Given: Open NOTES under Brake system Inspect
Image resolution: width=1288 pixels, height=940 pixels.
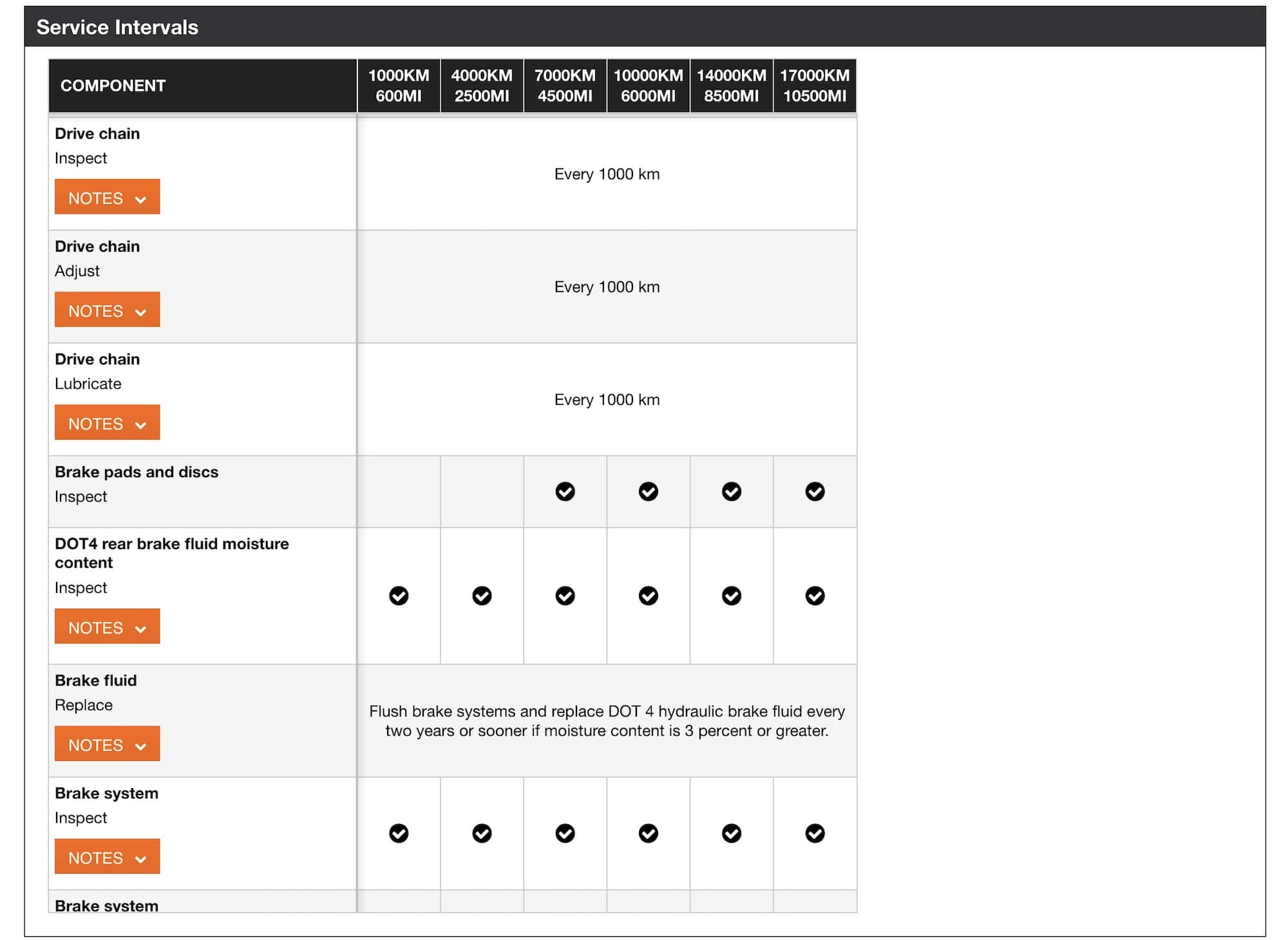Looking at the screenshot, I should click(x=107, y=856).
